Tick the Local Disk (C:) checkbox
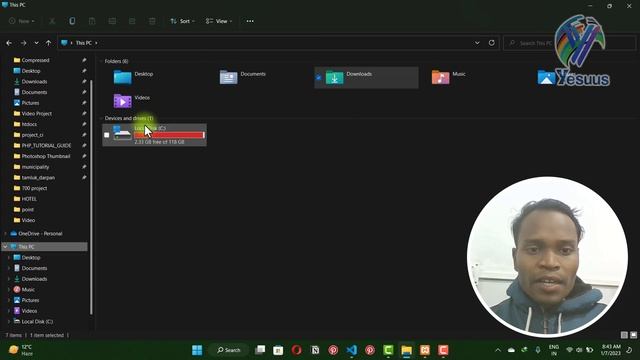 pyautogui.click(x=107, y=135)
